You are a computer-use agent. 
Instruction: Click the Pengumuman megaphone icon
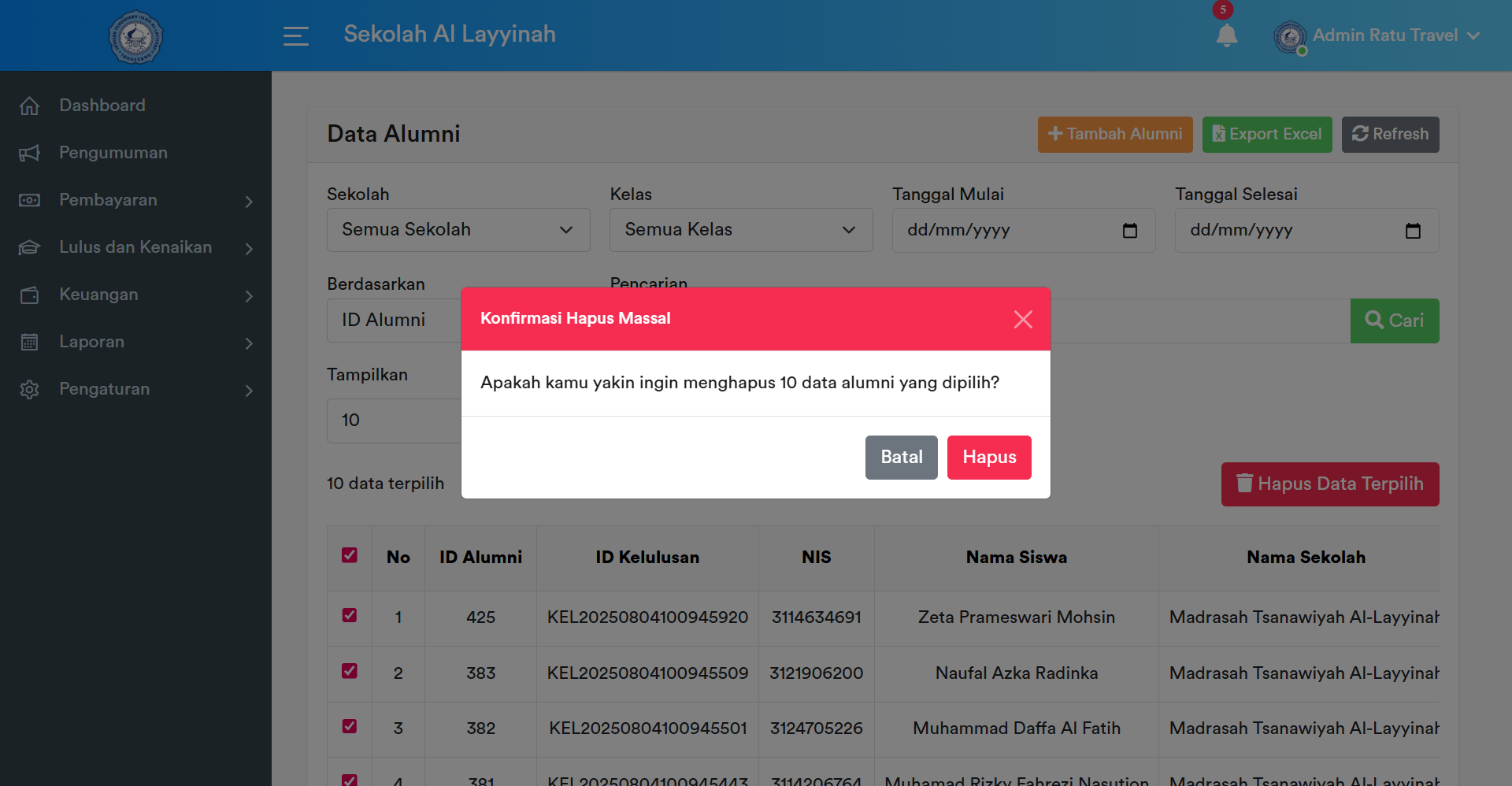tap(29, 153)
